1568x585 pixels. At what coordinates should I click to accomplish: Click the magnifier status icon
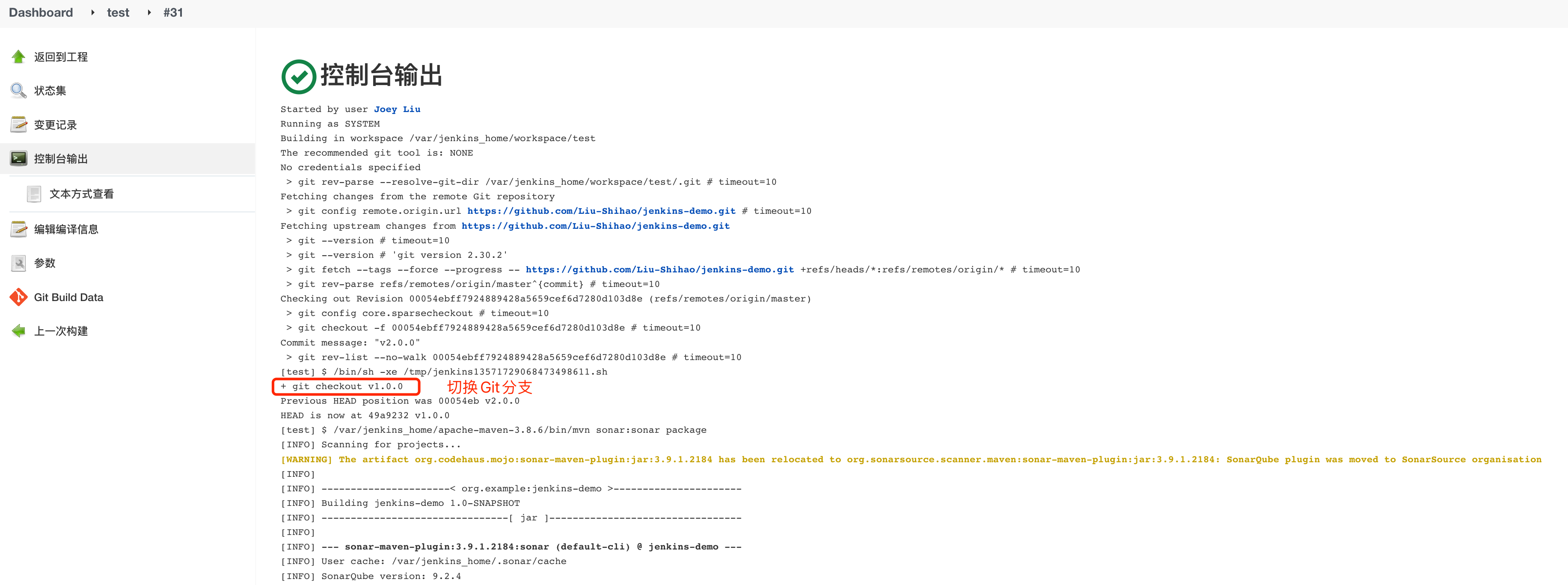(x=18, y=91)
